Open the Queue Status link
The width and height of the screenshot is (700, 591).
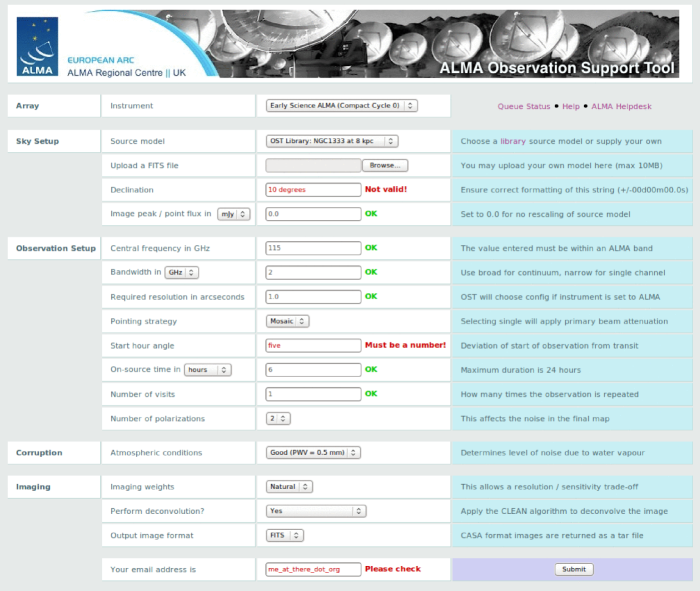point(524,106)
